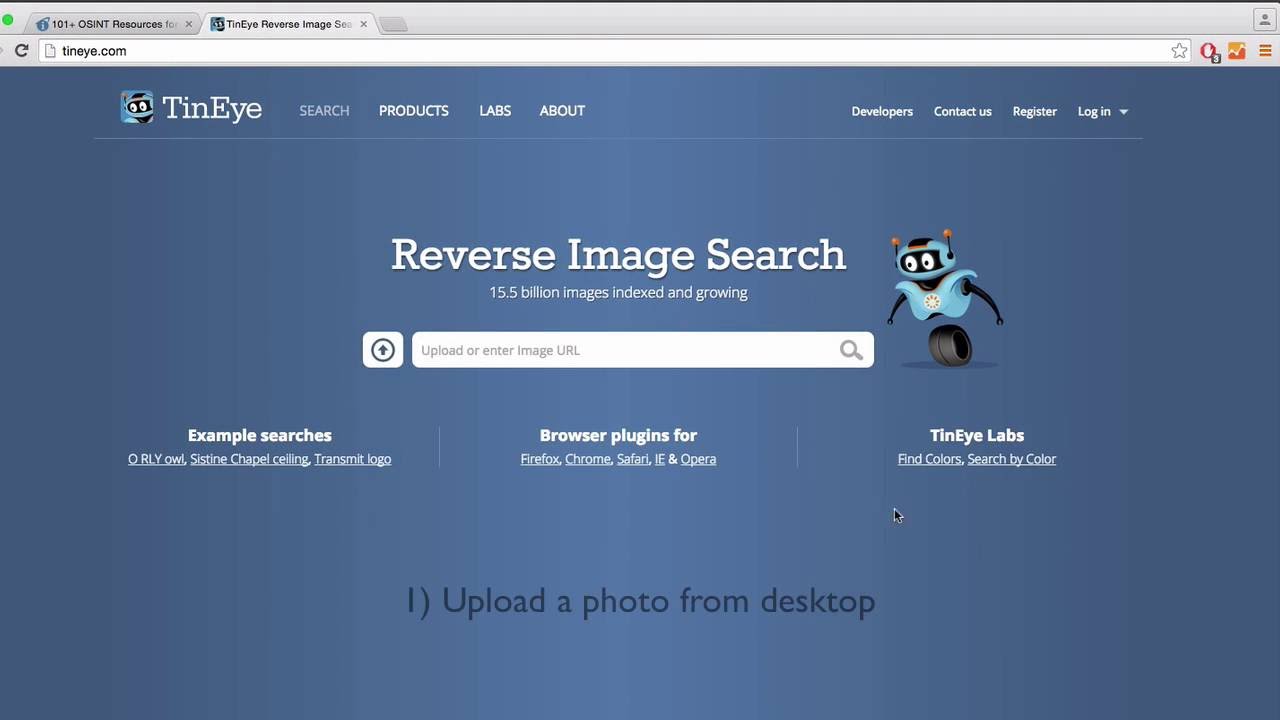The image size is (1280, 720).
Task: Click the Reverse Image Search heading
Action: pyautogui.click(x=618, y=255)
